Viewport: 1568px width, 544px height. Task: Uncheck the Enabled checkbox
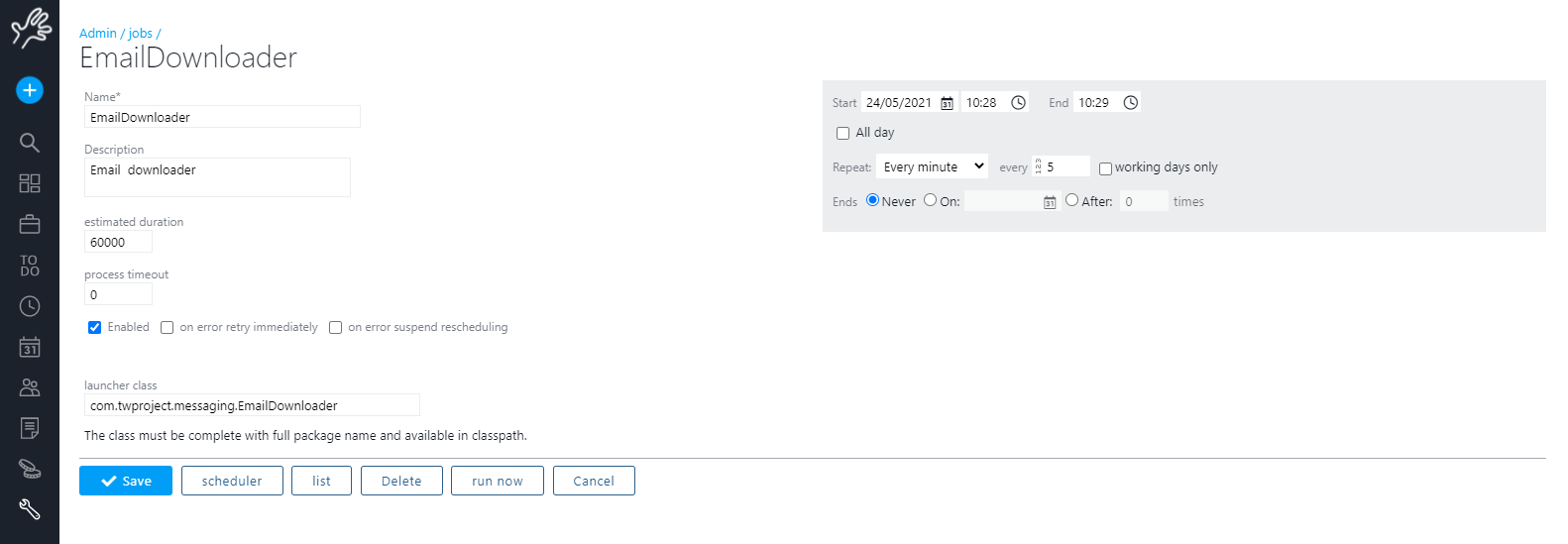coord(95,328)
